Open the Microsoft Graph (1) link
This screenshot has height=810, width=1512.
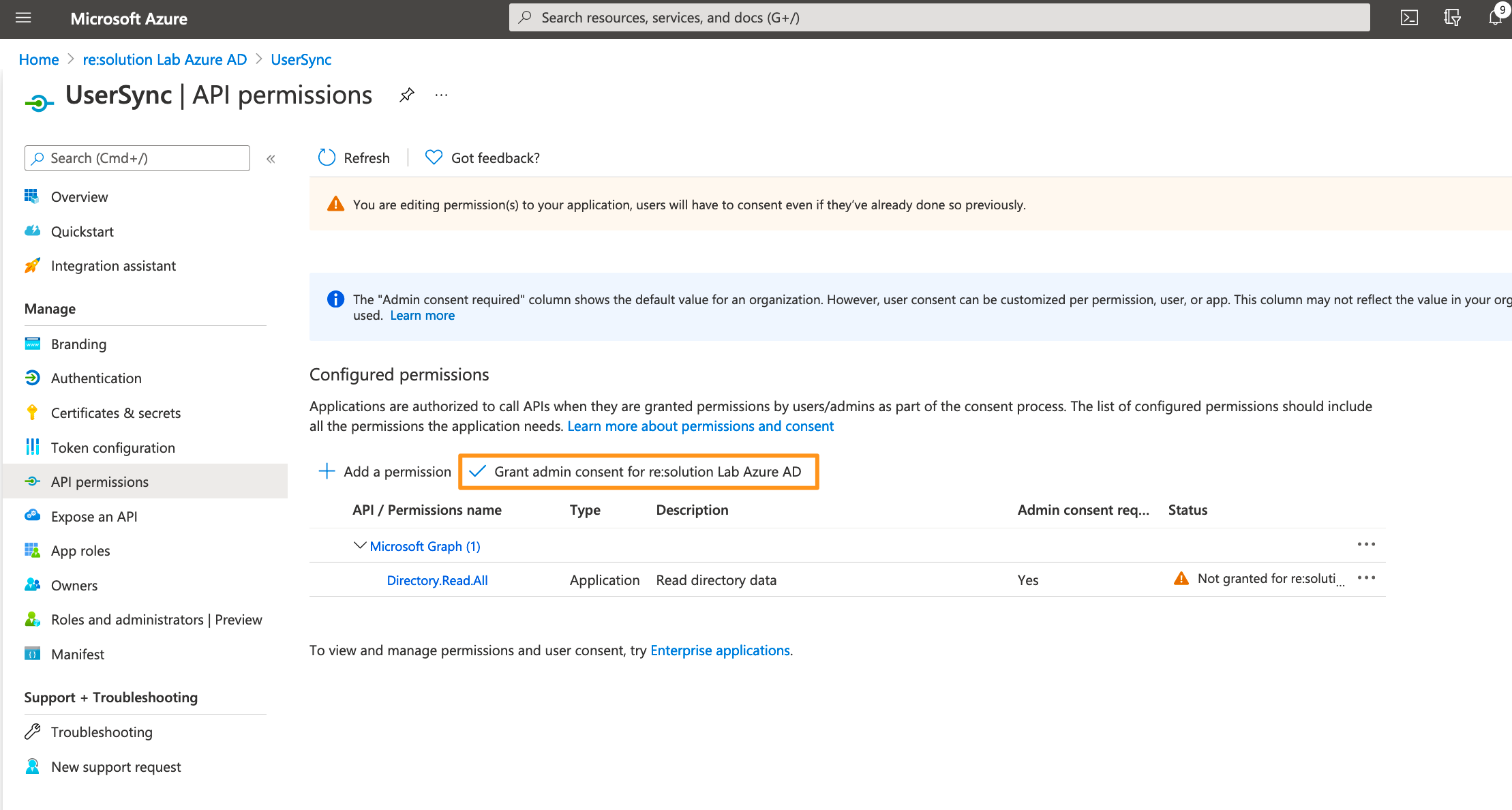point(425,546)
